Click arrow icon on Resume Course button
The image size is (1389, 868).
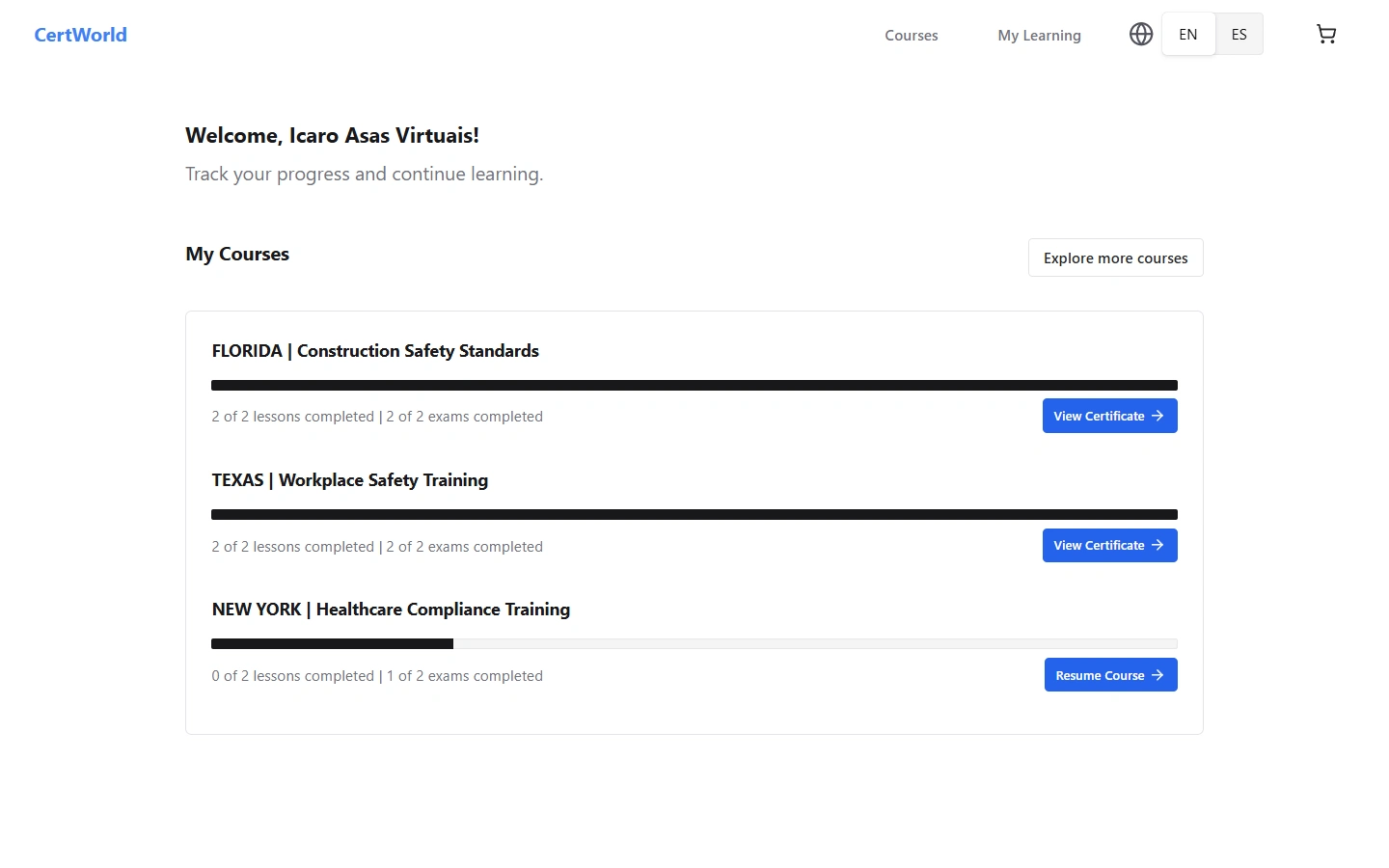1157,675
